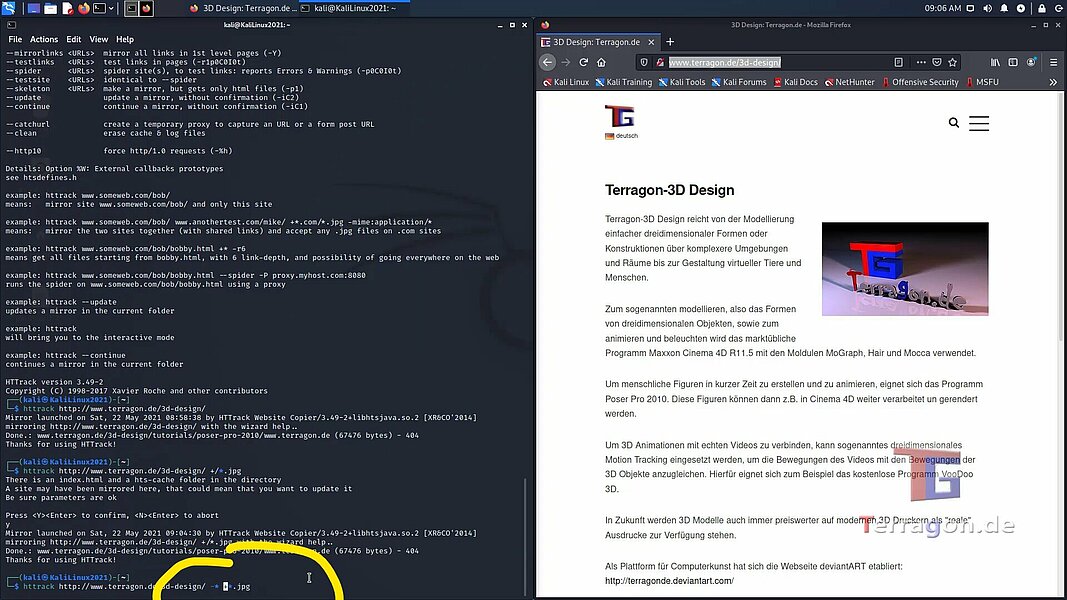The image size is (1067, 600).
Task: Click the terminal vertical scrollbar
Action: click(x=525, y=536)
